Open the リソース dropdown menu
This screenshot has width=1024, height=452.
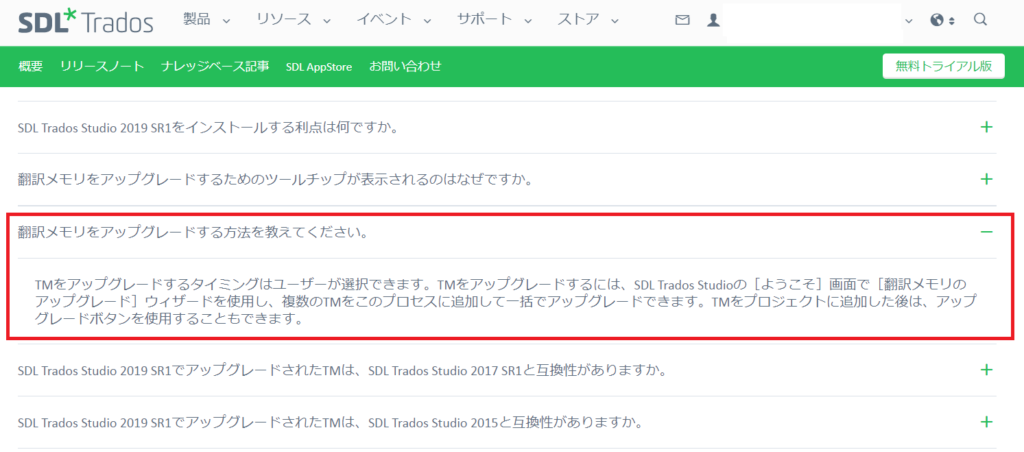293,20
